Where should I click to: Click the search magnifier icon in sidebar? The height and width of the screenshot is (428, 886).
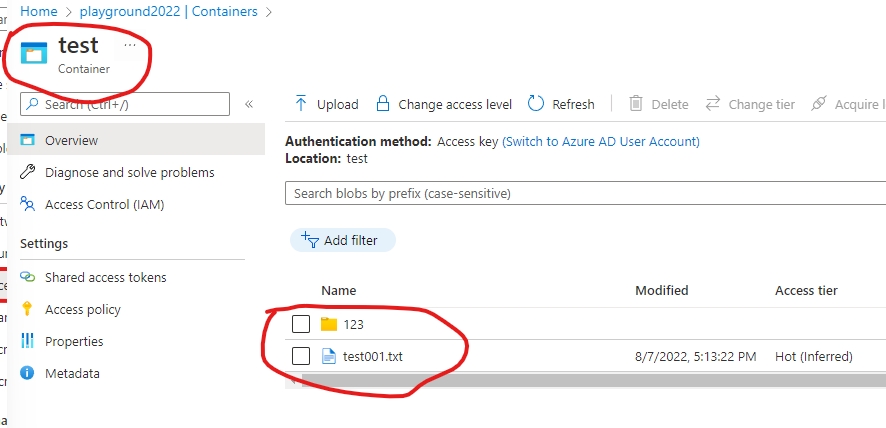33,104
